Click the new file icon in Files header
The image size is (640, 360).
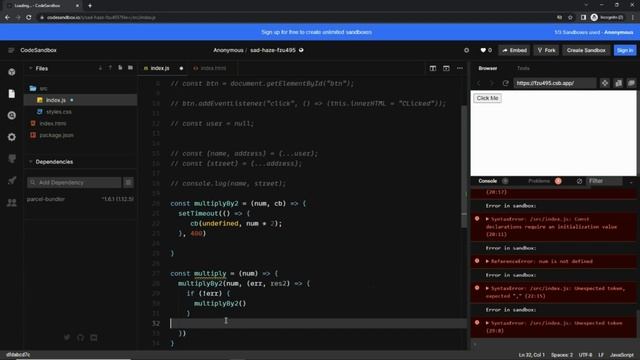coord(120,68)
